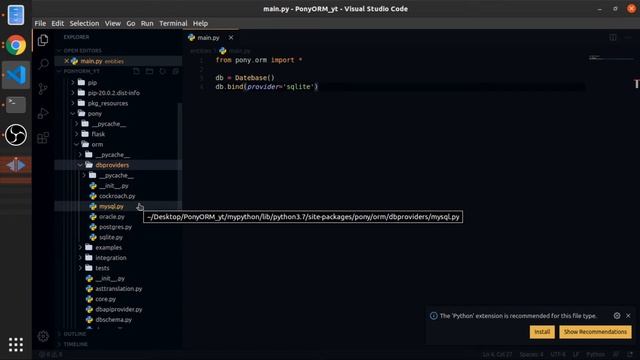
Task: Open the editor More Actions menu
Action: tap(628, 38)
